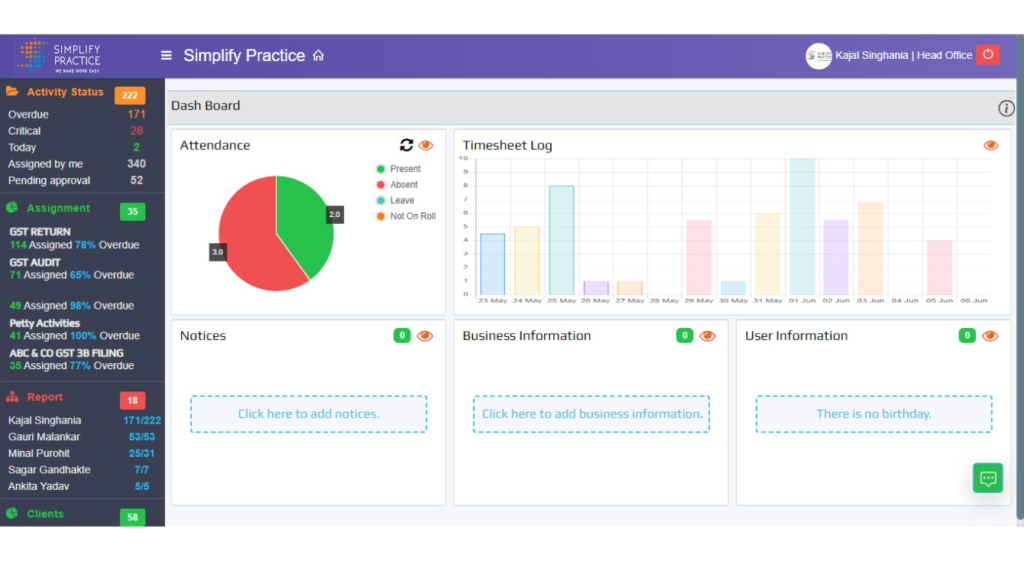This screenshot has height=561, width=1024.
Task: Click the user avatar next to Kajal Singhania
Action: [818, 56]
